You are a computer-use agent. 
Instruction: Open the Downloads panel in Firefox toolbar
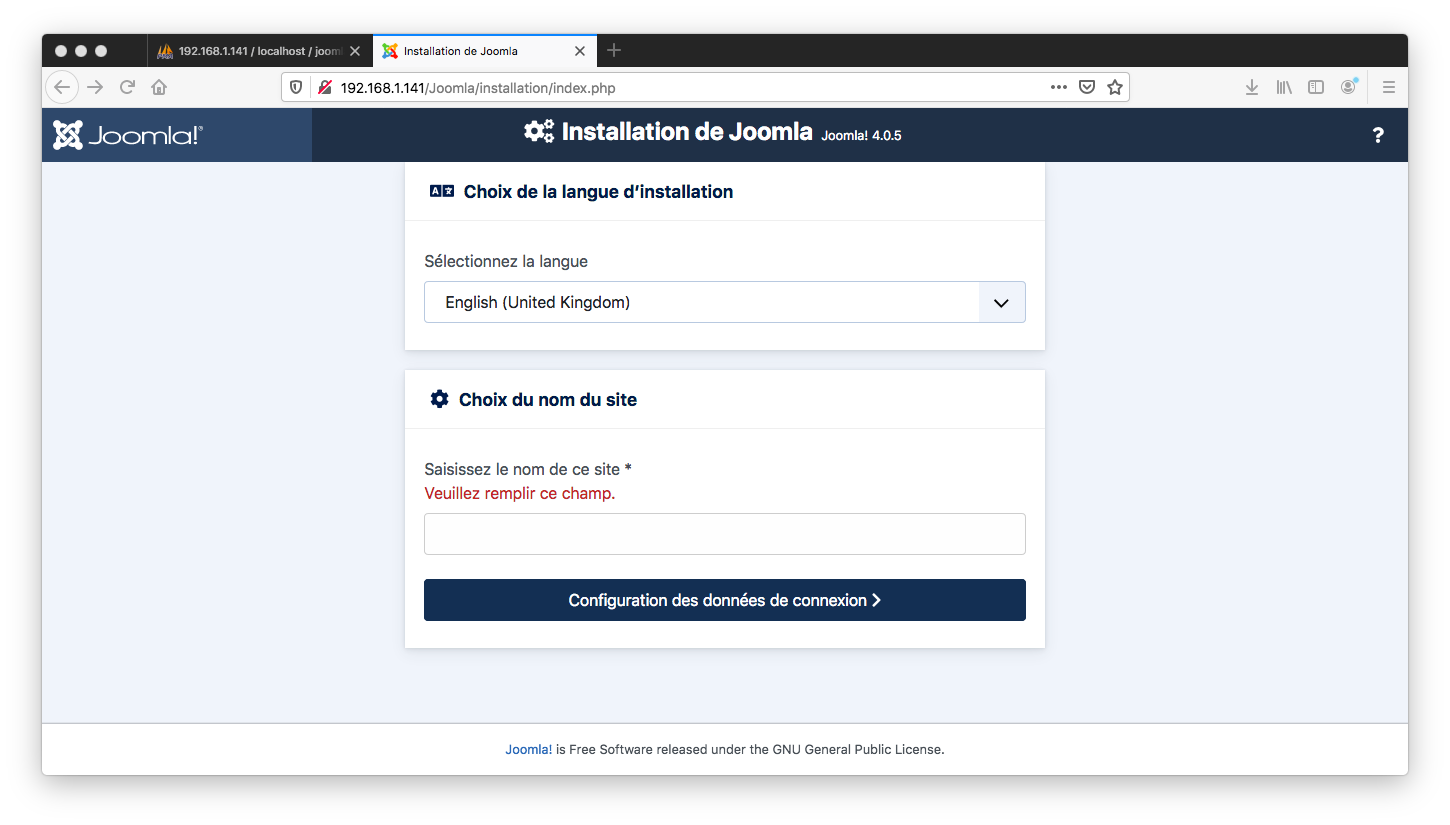1252,87
